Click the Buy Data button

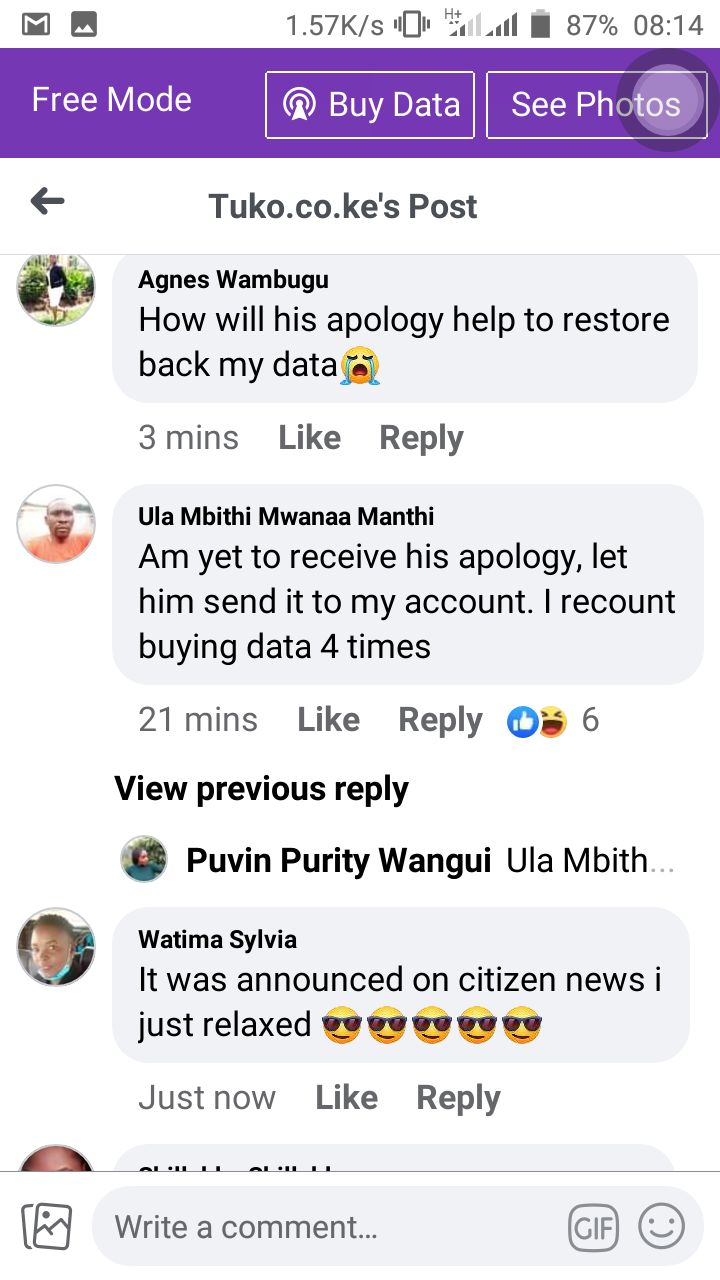(x=370, y=105)
